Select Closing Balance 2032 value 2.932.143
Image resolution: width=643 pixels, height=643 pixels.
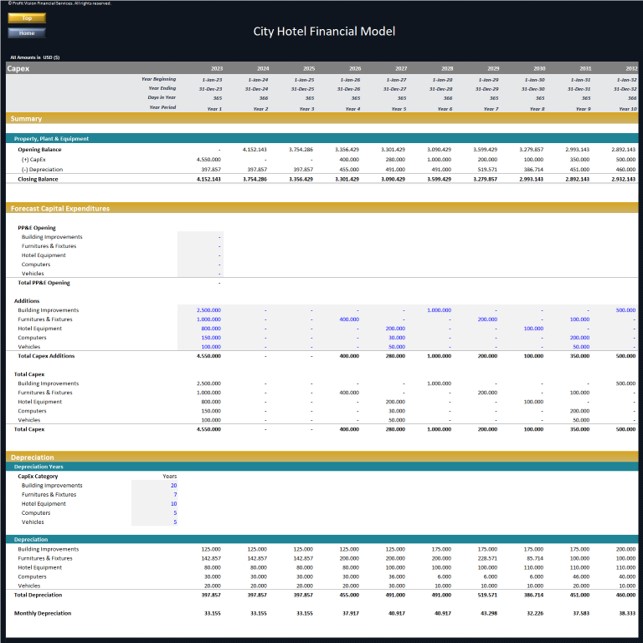pos(623,179)
